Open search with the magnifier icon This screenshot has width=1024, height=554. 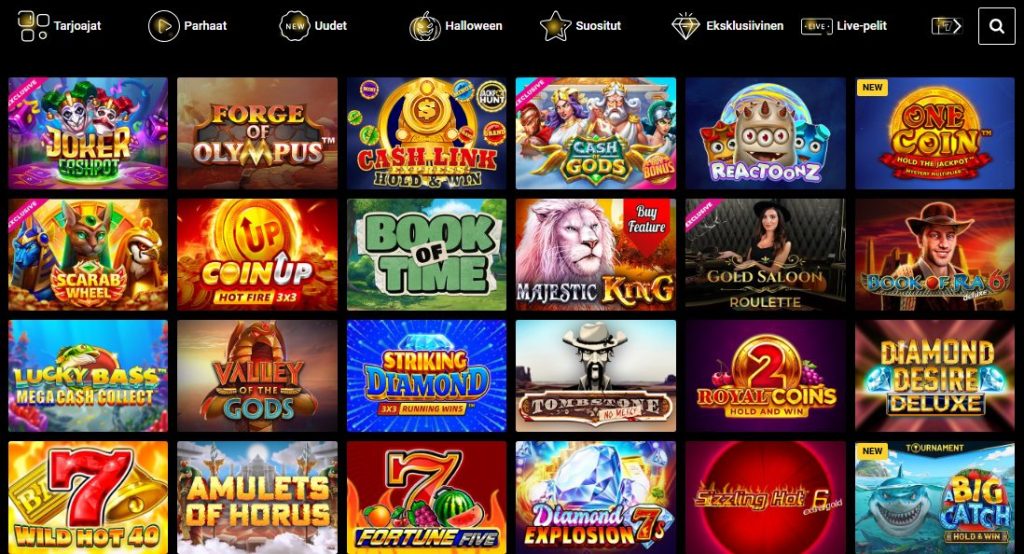tap(997, 26)
